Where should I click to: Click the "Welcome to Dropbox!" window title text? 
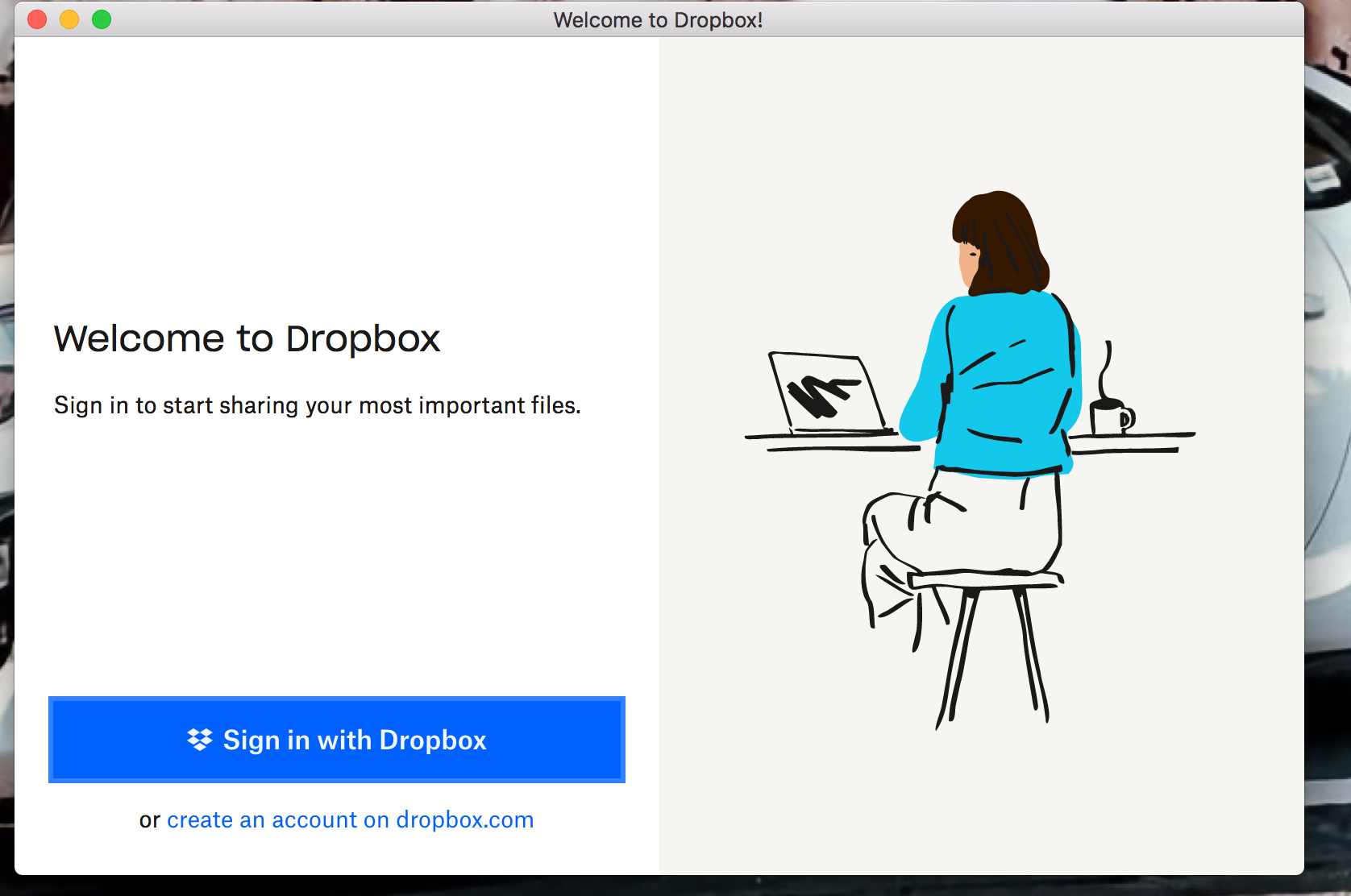click(658, 19)
